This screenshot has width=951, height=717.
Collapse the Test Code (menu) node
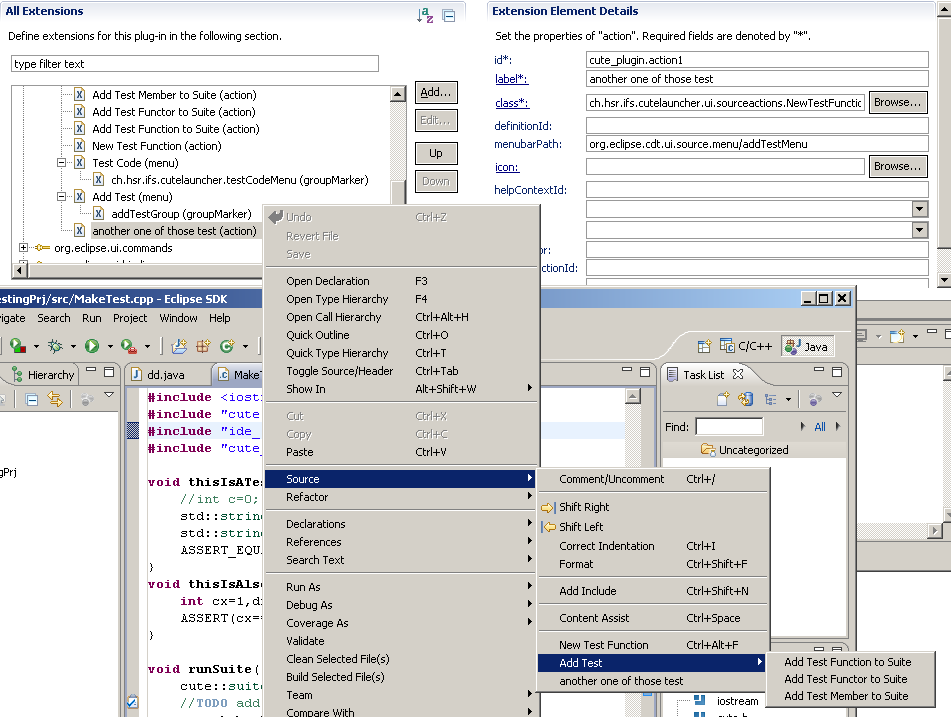coord(61,163)
